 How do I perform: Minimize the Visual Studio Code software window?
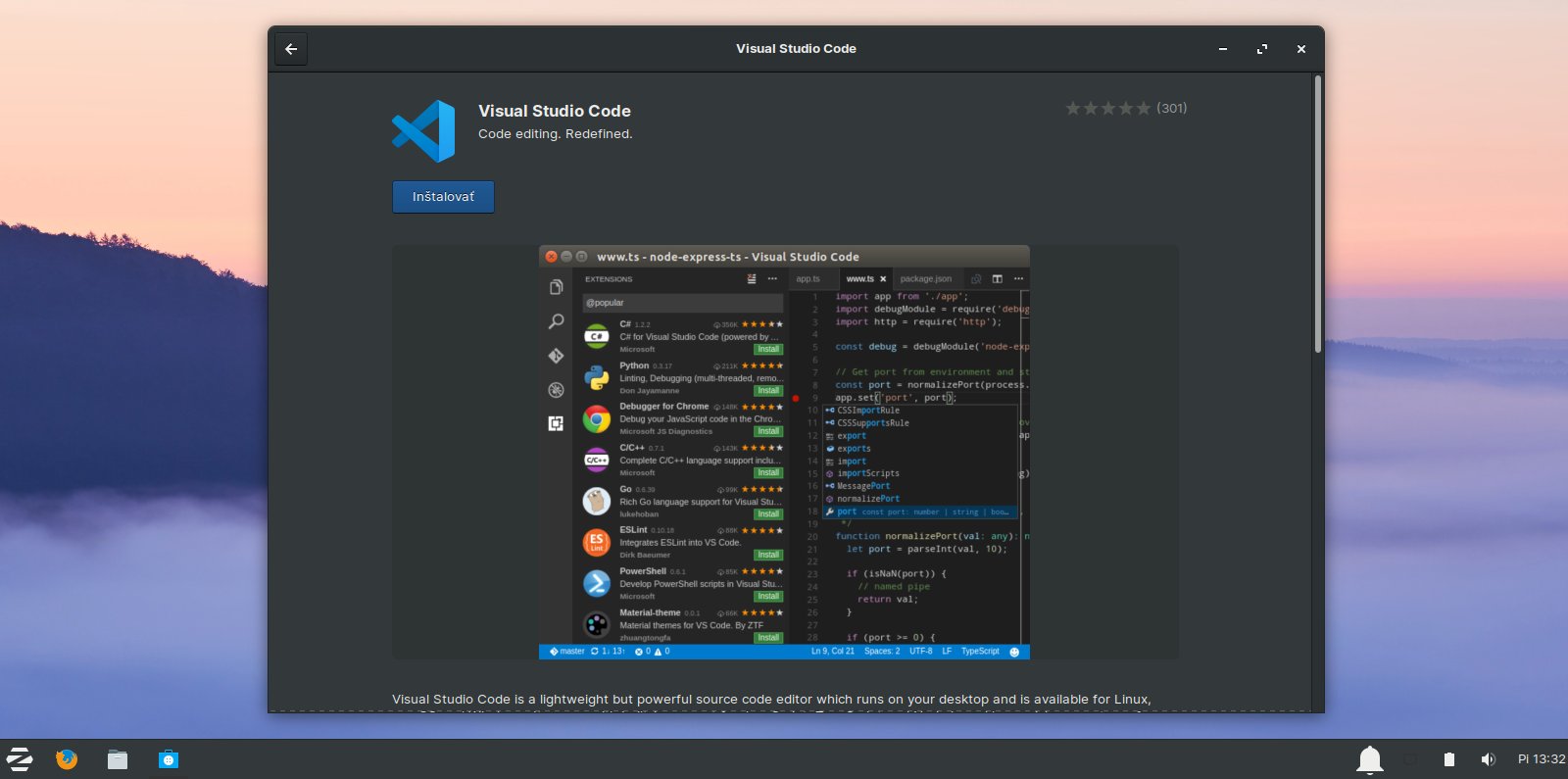[x=1223, y=49]
